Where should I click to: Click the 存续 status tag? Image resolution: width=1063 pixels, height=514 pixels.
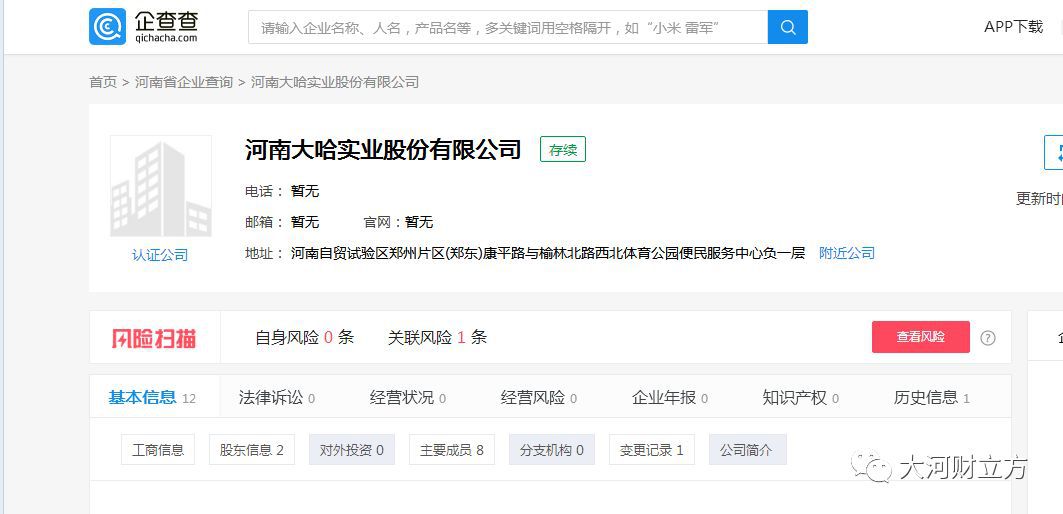pyautogui.click(x=563, y=149)
